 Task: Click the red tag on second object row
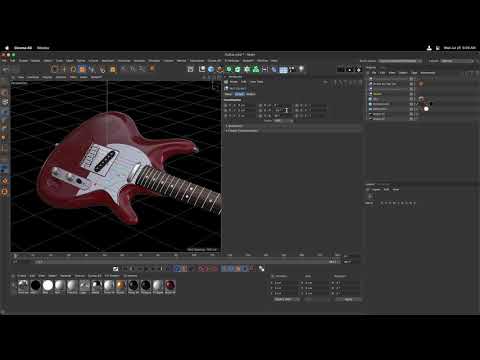coord(421,84)
